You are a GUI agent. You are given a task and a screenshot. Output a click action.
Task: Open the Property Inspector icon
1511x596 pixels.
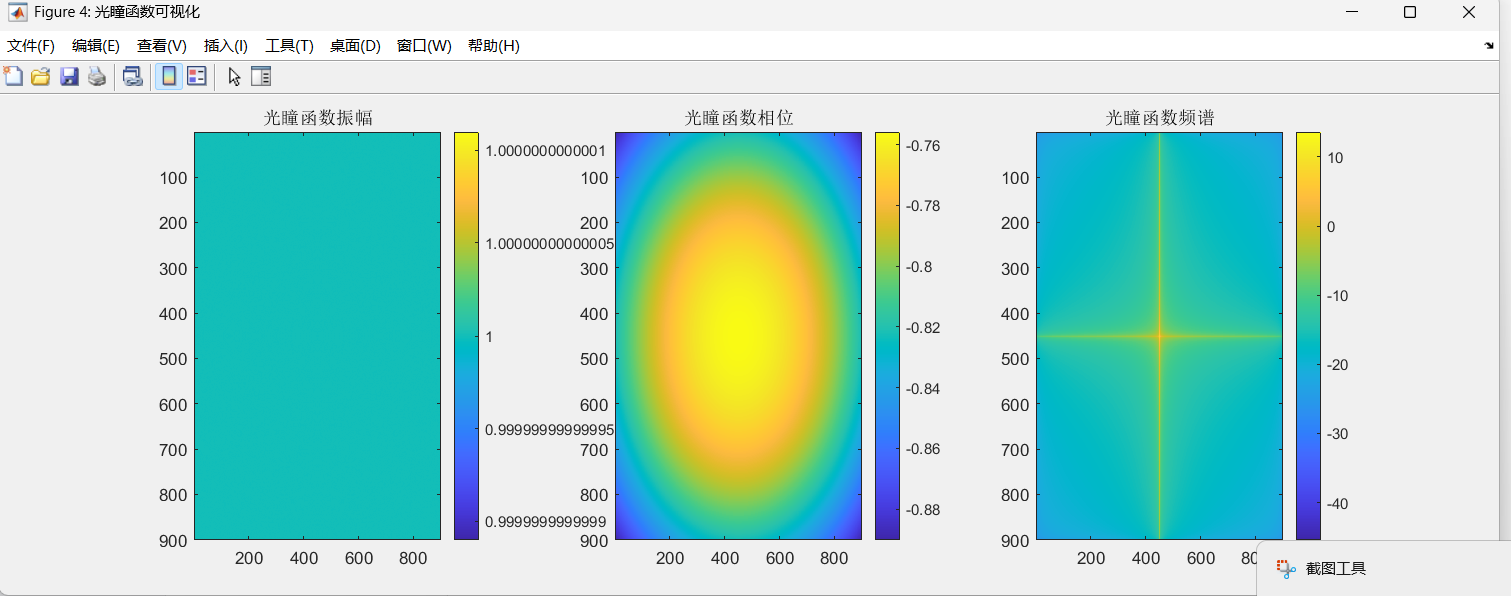[x=261, y=76]
